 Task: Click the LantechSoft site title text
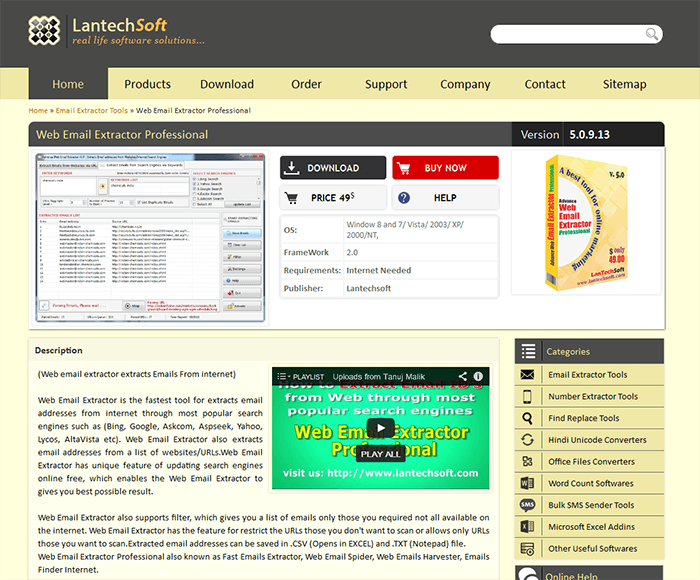[x=119, y=25]
